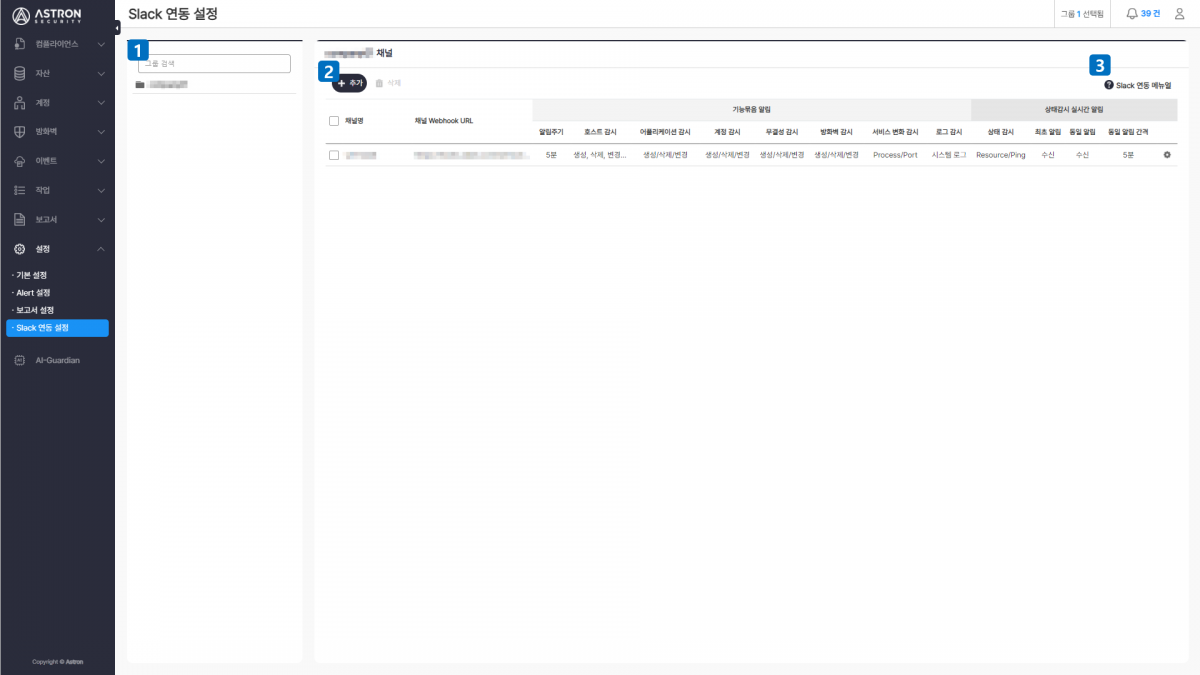Click the 추가 add button
This screenshot has height=675, width=1200.
[x=349, y=83]
